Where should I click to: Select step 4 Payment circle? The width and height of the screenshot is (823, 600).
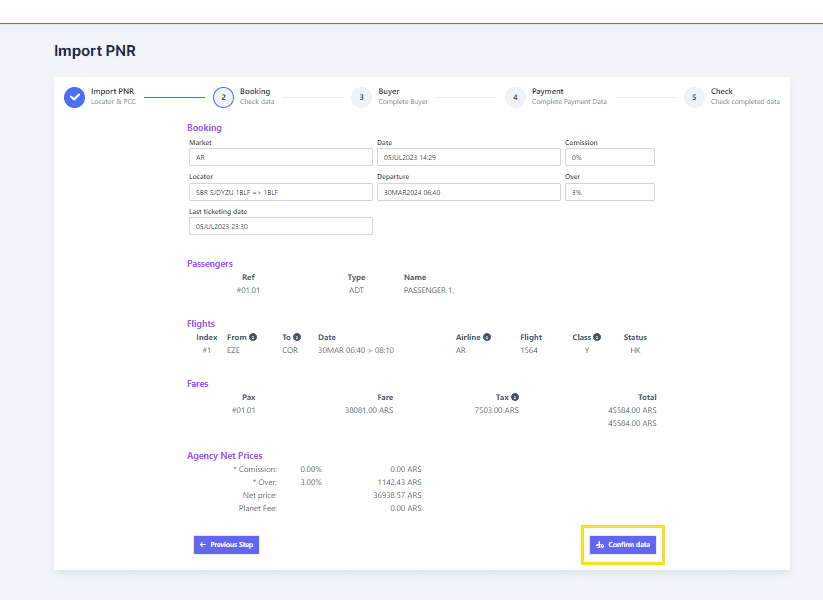click(x=514, y=97)
